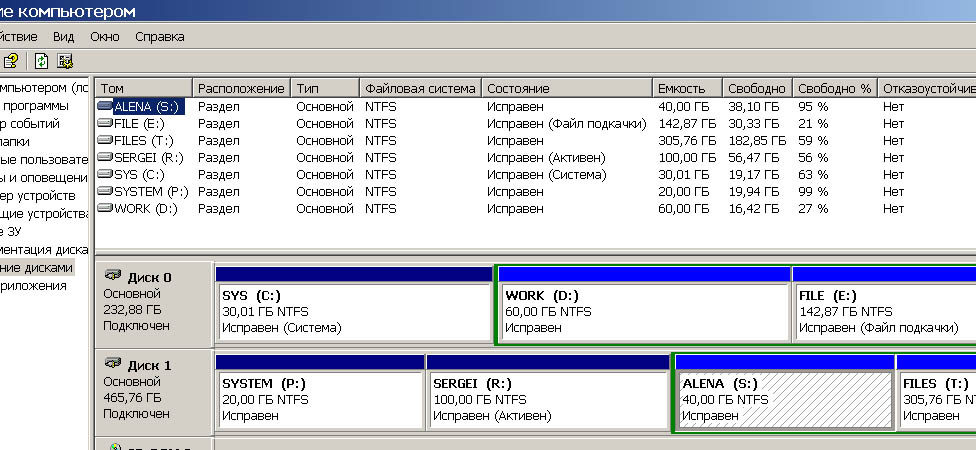Select the WORK (D:) volume drive icon
This screenshot has width=976, height=450.
point(106,209)
